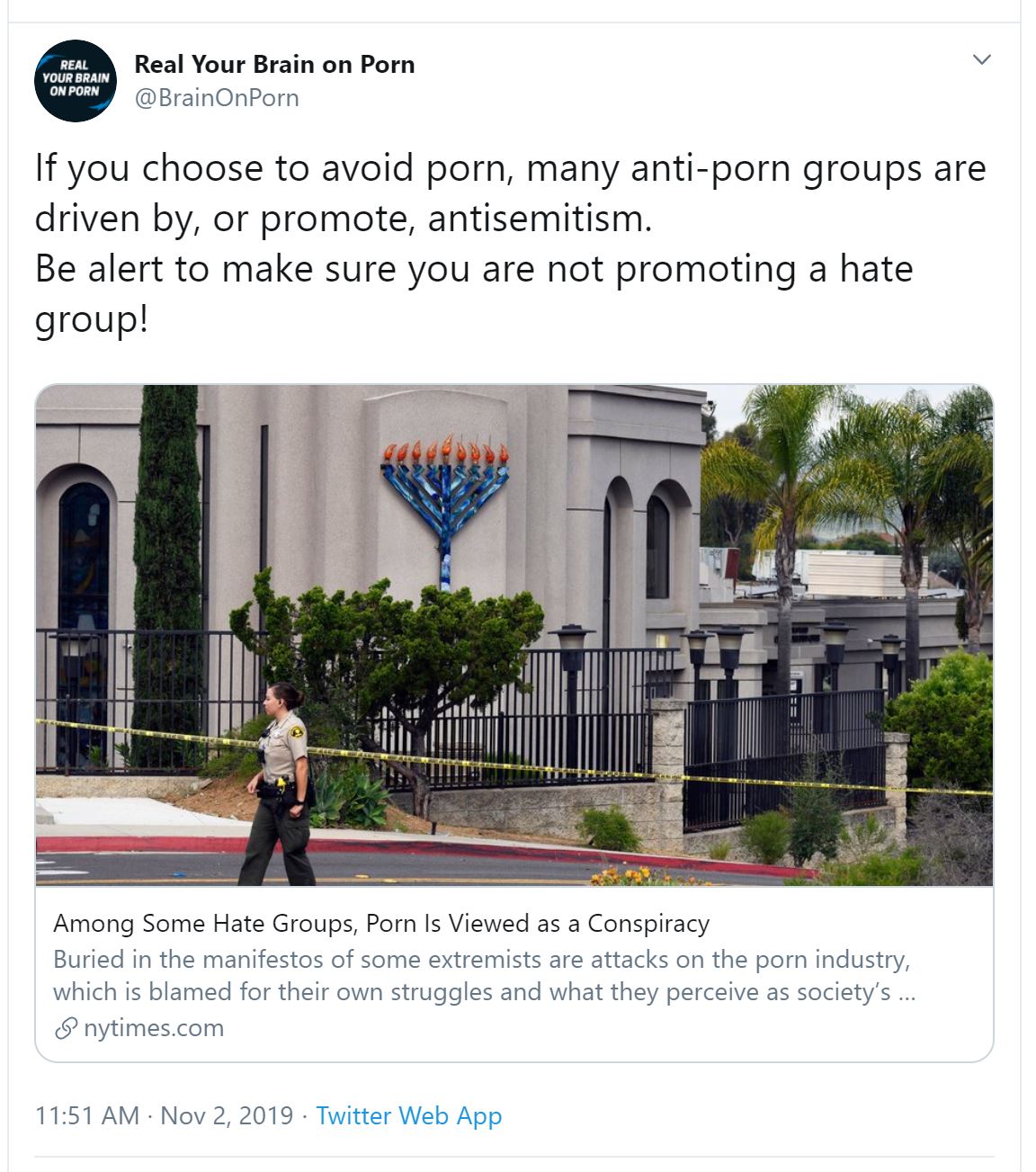Open the "Real Your Brain on Porn" display name
1036x1172 pixels.
[x=274, y=65]
